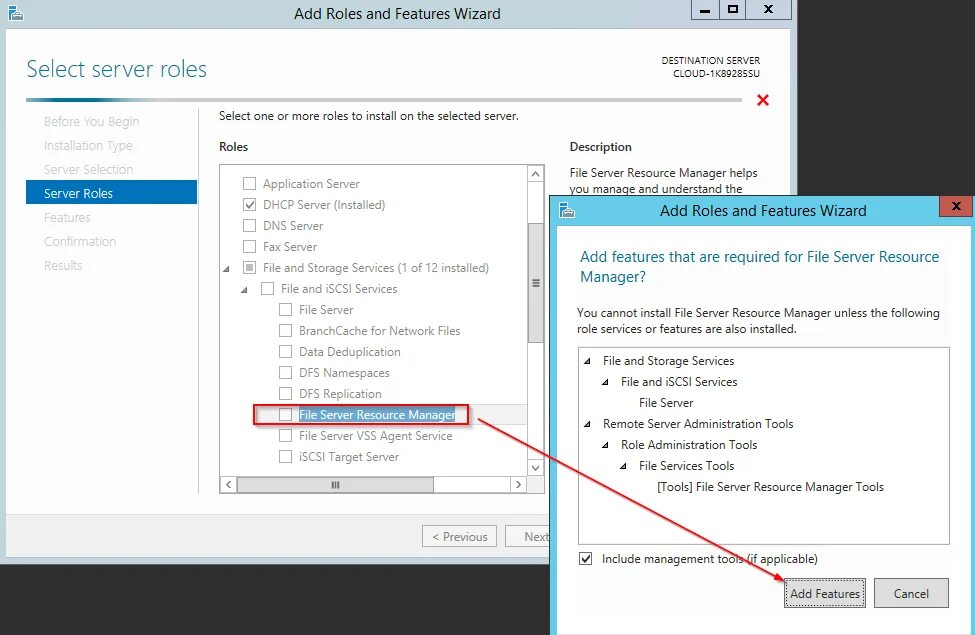975x635 pixels.
Task: Collapse Remote Server Administration Tools node
Action: click(587, 424)
